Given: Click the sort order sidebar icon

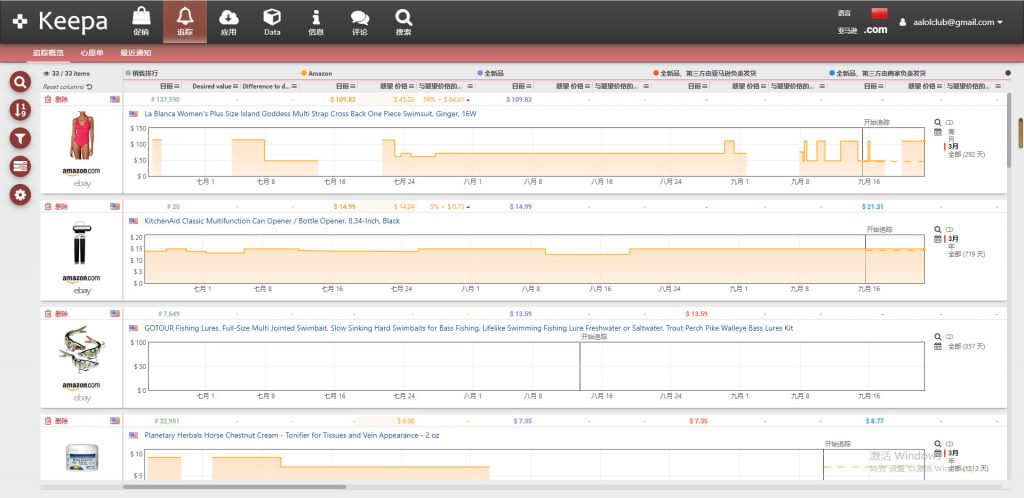Looking at the screenshot, I should point(18,110).
